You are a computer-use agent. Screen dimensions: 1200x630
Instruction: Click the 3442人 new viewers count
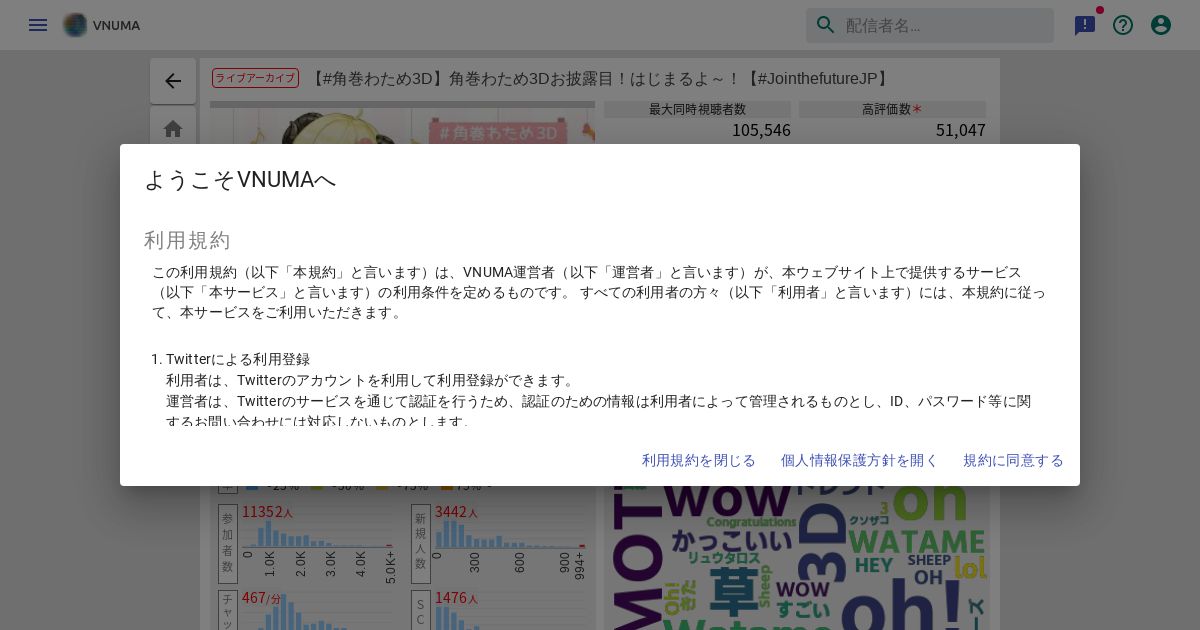(x=456, y=512)
